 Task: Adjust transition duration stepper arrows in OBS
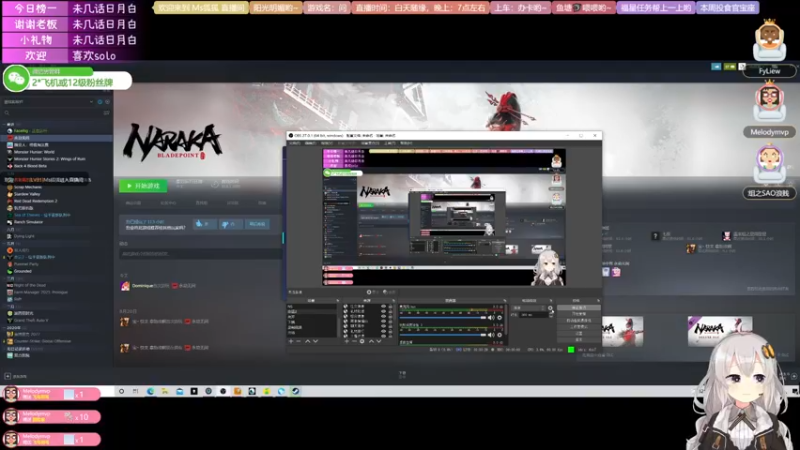click(x=551, y=315)
